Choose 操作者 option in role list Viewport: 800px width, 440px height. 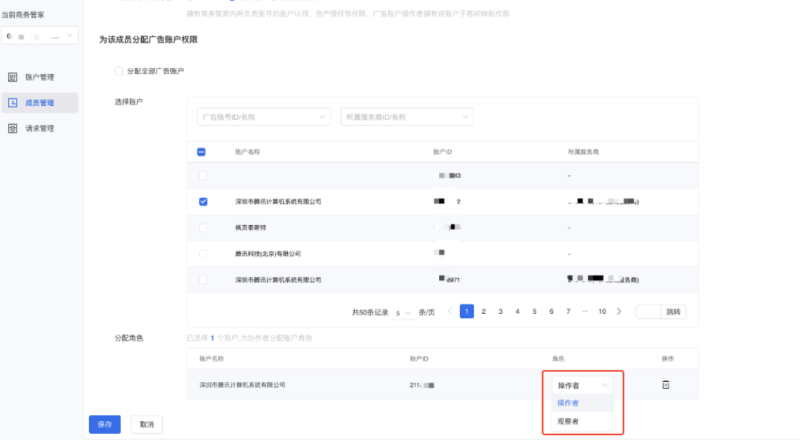(582, 403)
